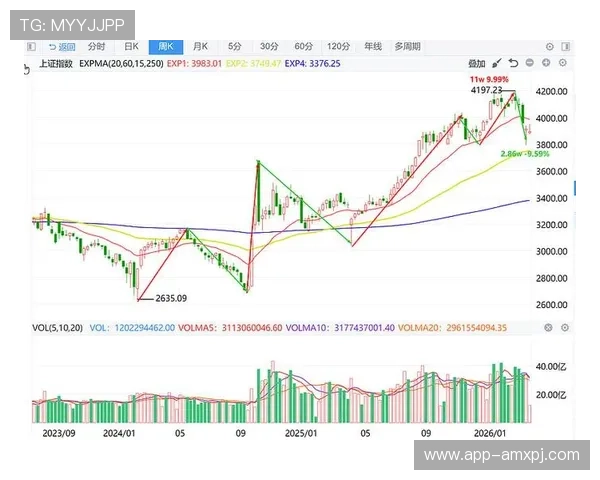Screen dimensions: 600x480
Task: Click the VOLMA20 value readout
Action: 452,328
